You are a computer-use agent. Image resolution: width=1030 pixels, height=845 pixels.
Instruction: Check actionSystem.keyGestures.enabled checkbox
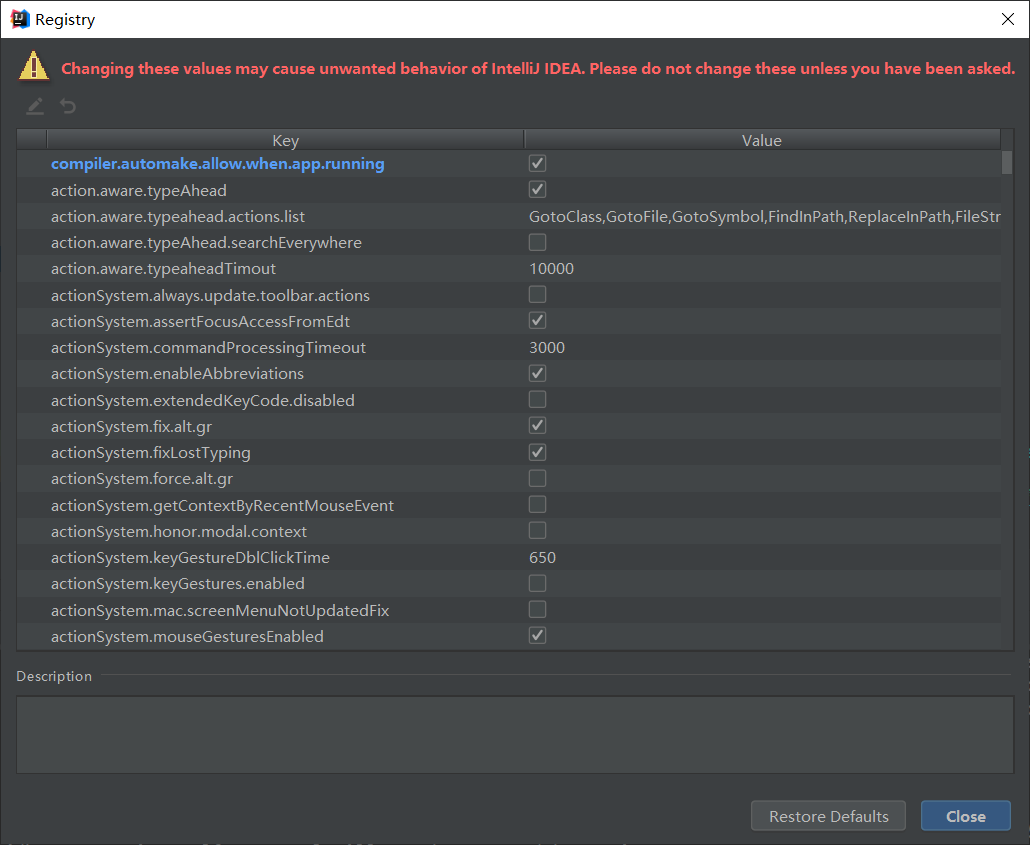pyautogui.click(x=537, y=583)
